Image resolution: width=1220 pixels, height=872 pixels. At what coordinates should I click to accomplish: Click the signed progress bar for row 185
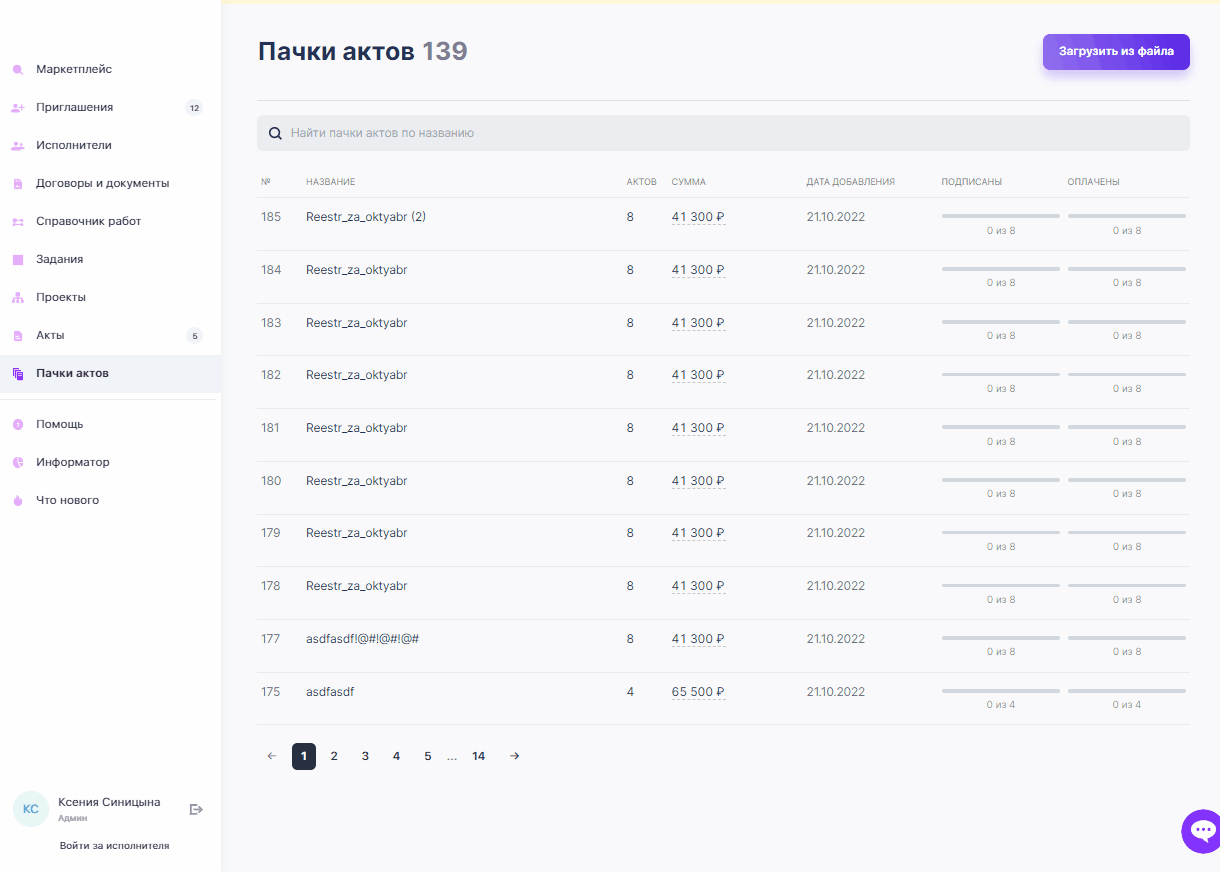(1000, 216)
